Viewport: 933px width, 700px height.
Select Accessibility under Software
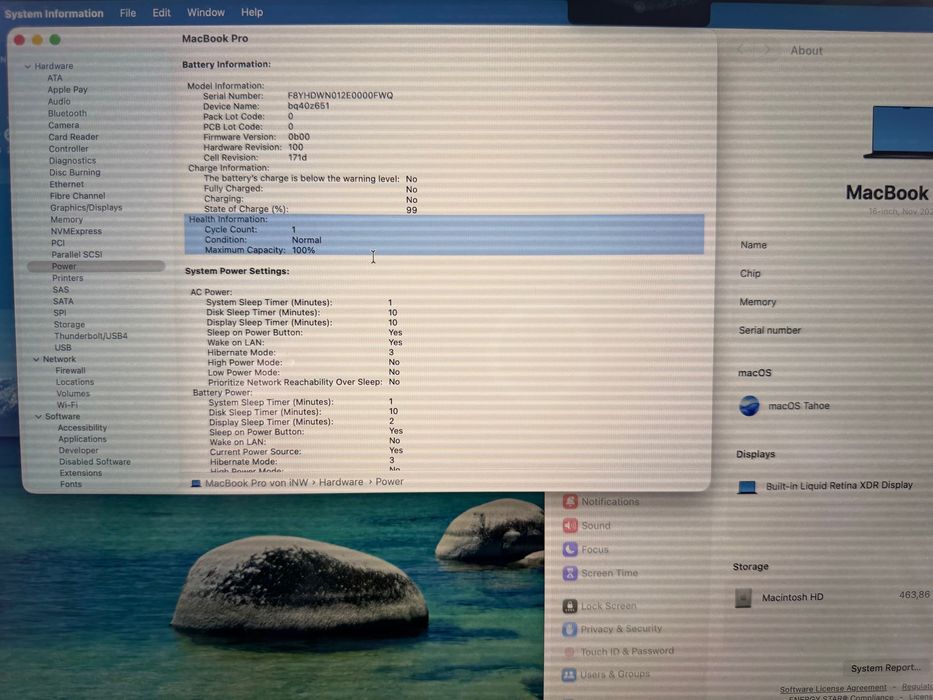tap(82, 428)
